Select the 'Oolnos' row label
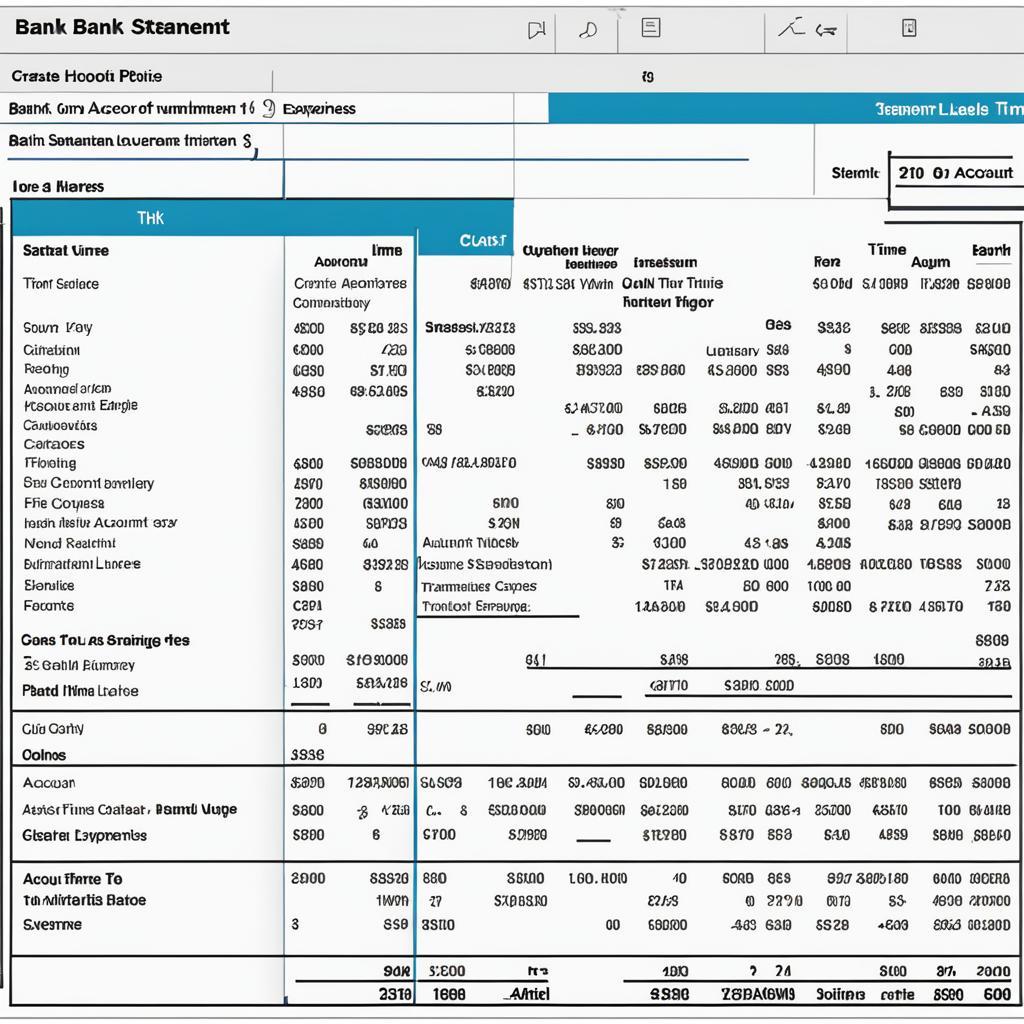Screen dimensions: 1024x1024 [44, 755]
